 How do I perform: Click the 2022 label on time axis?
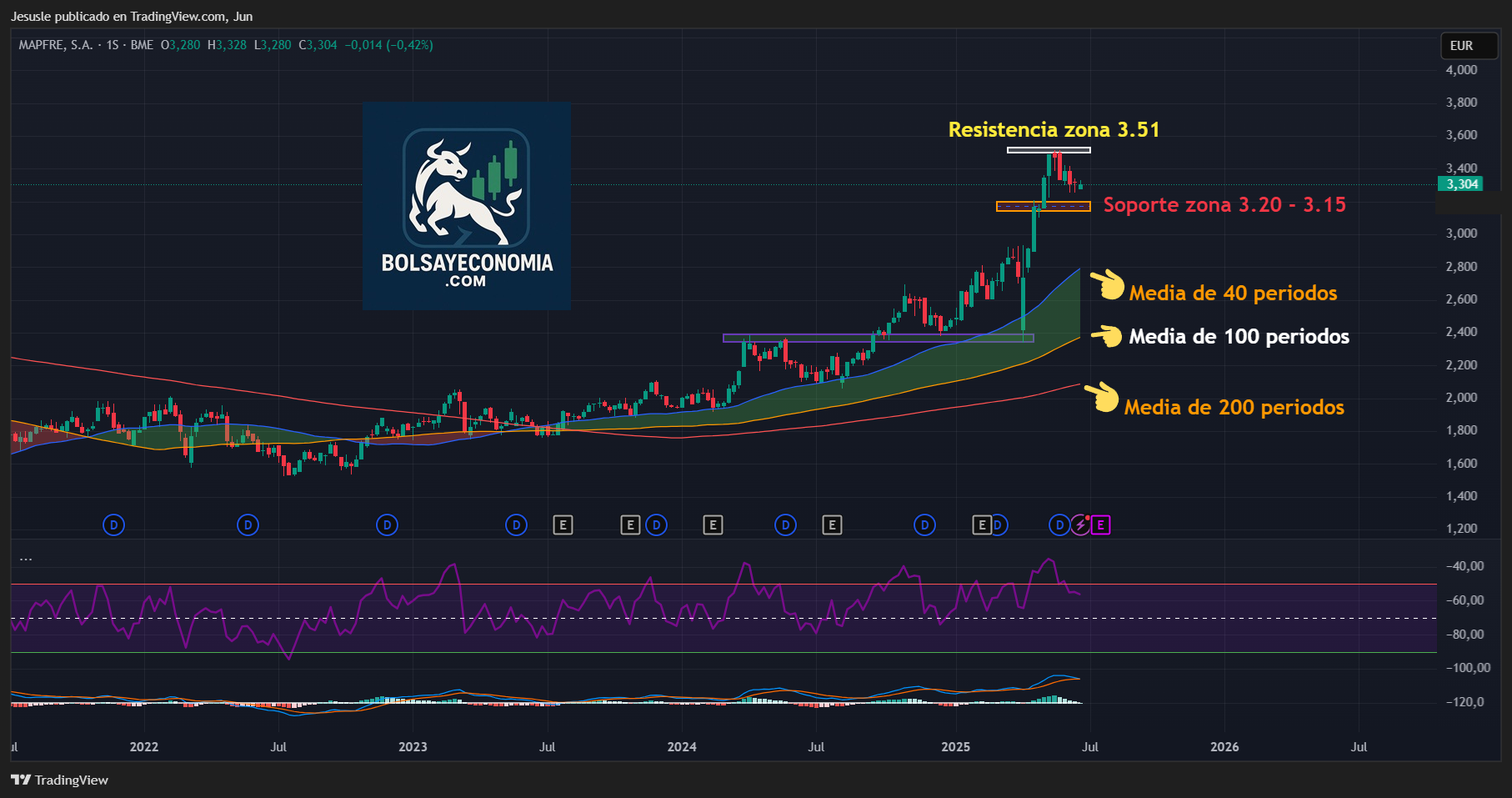point(144,746)
